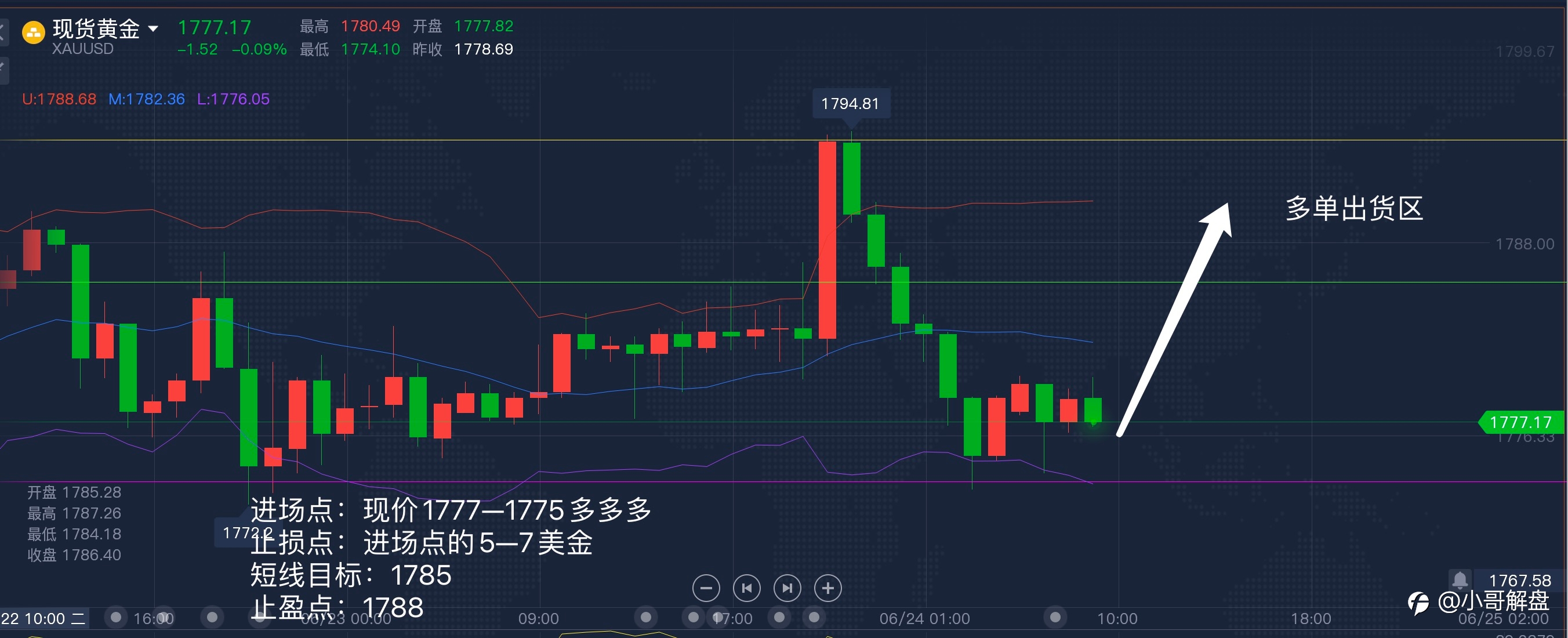Open the 现货黄金 instrument dropdown arrow
Viewport: 1568px width, 638px height.
154,28
